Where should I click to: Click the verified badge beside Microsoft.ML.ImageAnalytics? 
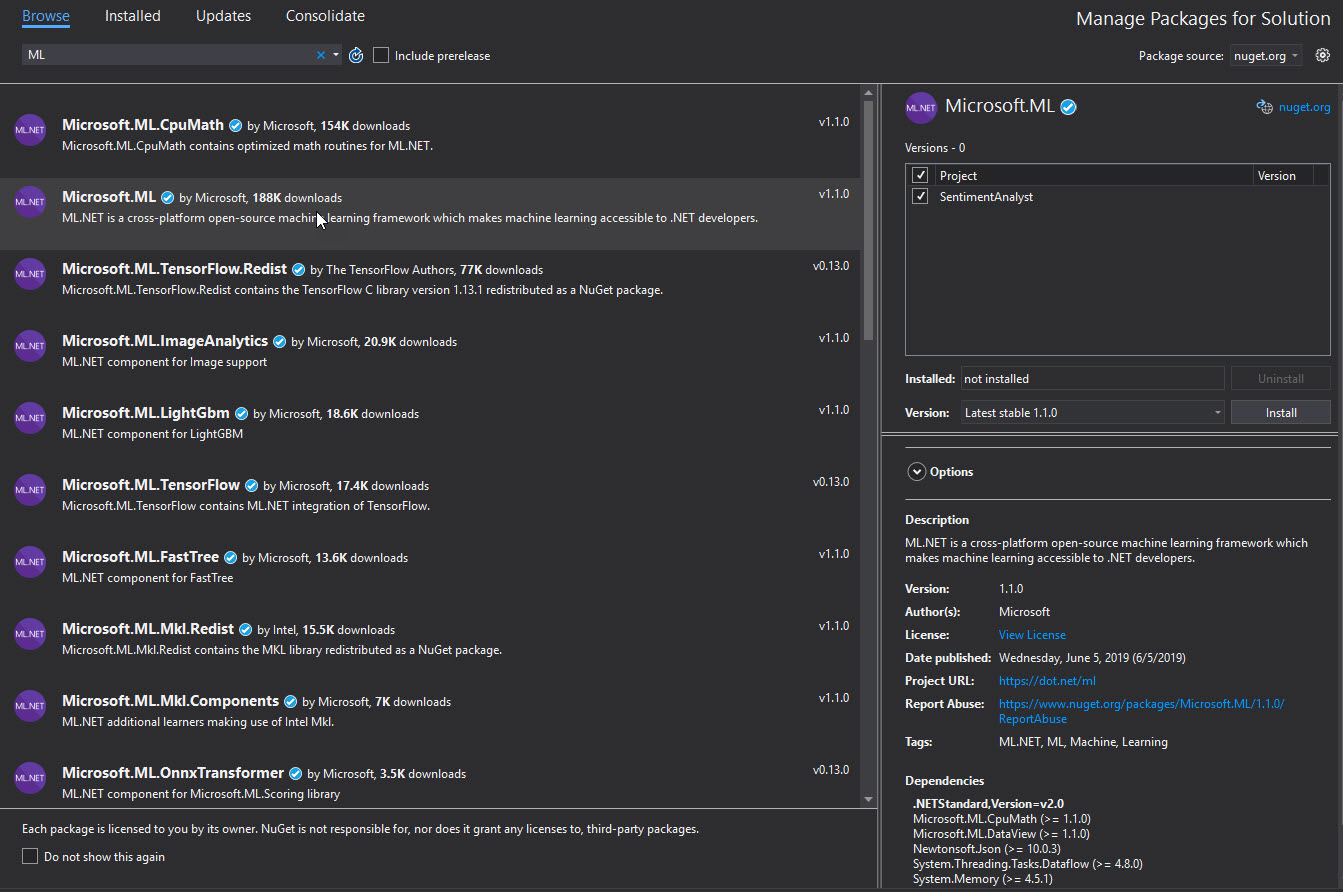280,342
